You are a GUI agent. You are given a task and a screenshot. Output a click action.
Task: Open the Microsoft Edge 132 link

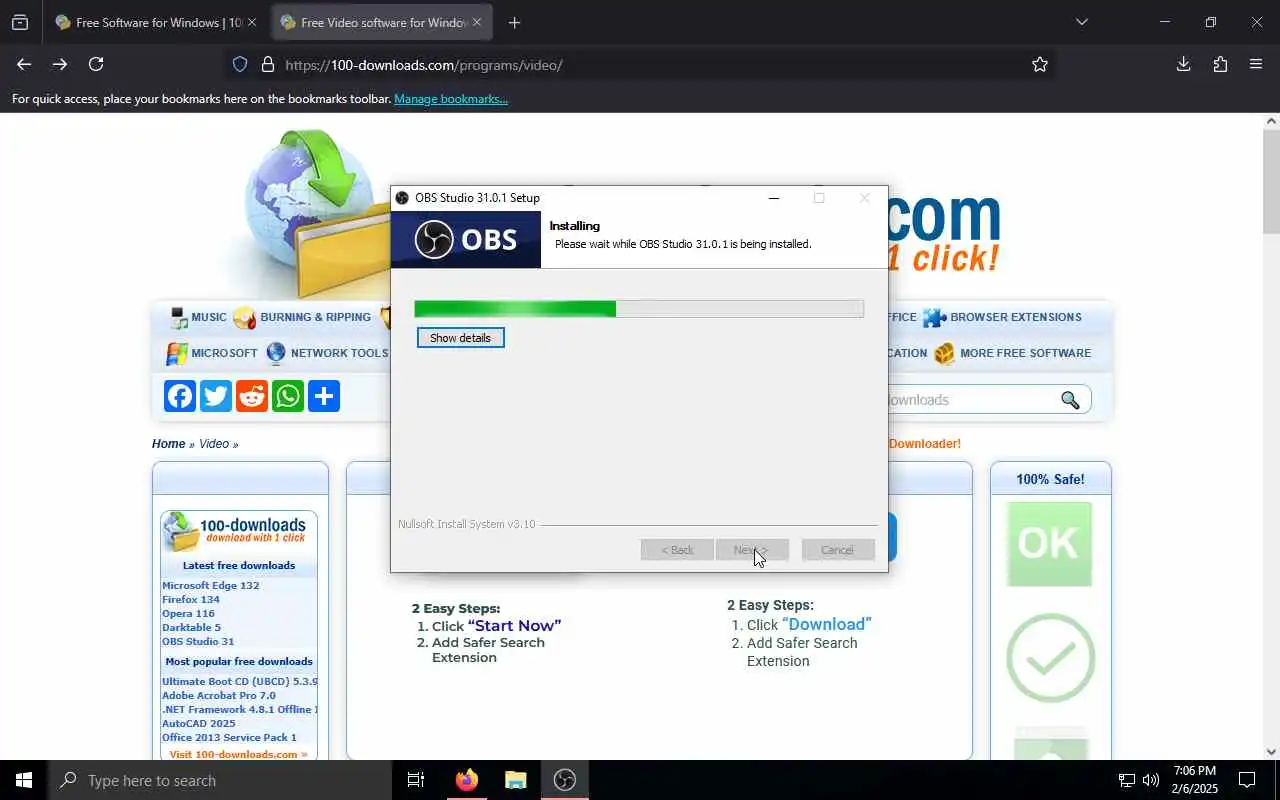click(211, 586)
